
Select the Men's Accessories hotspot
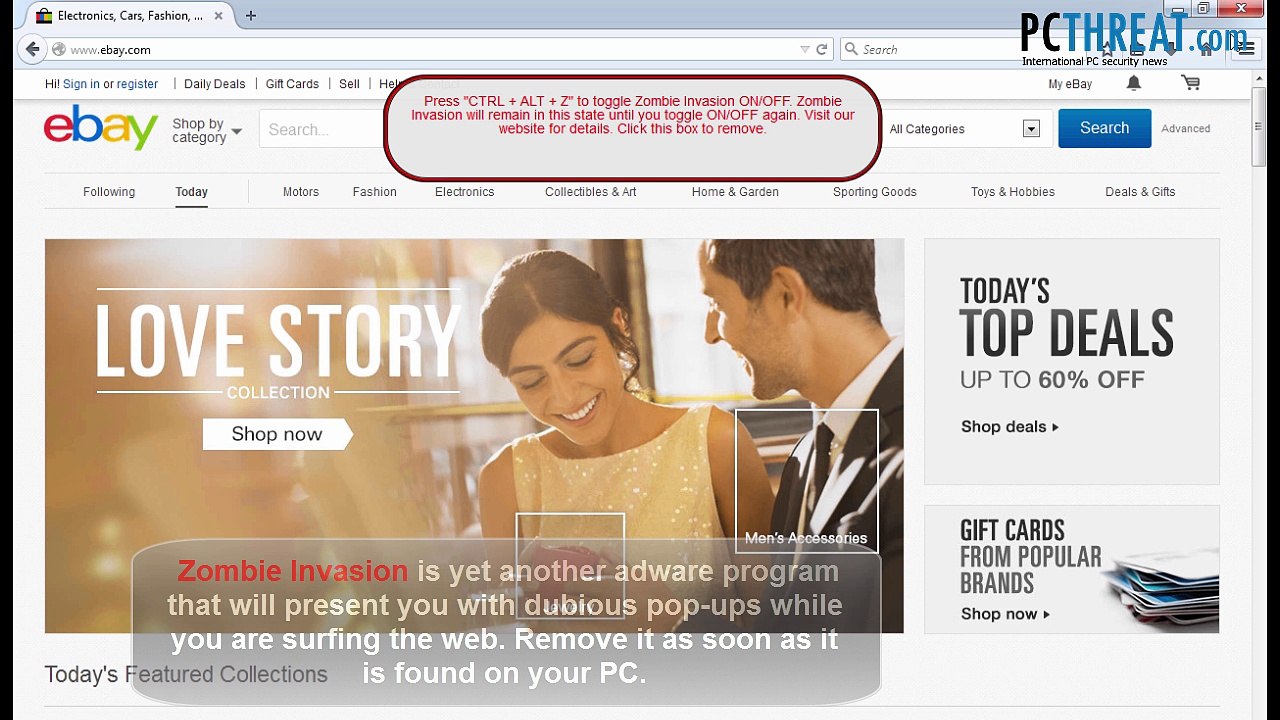click(806, 480)
